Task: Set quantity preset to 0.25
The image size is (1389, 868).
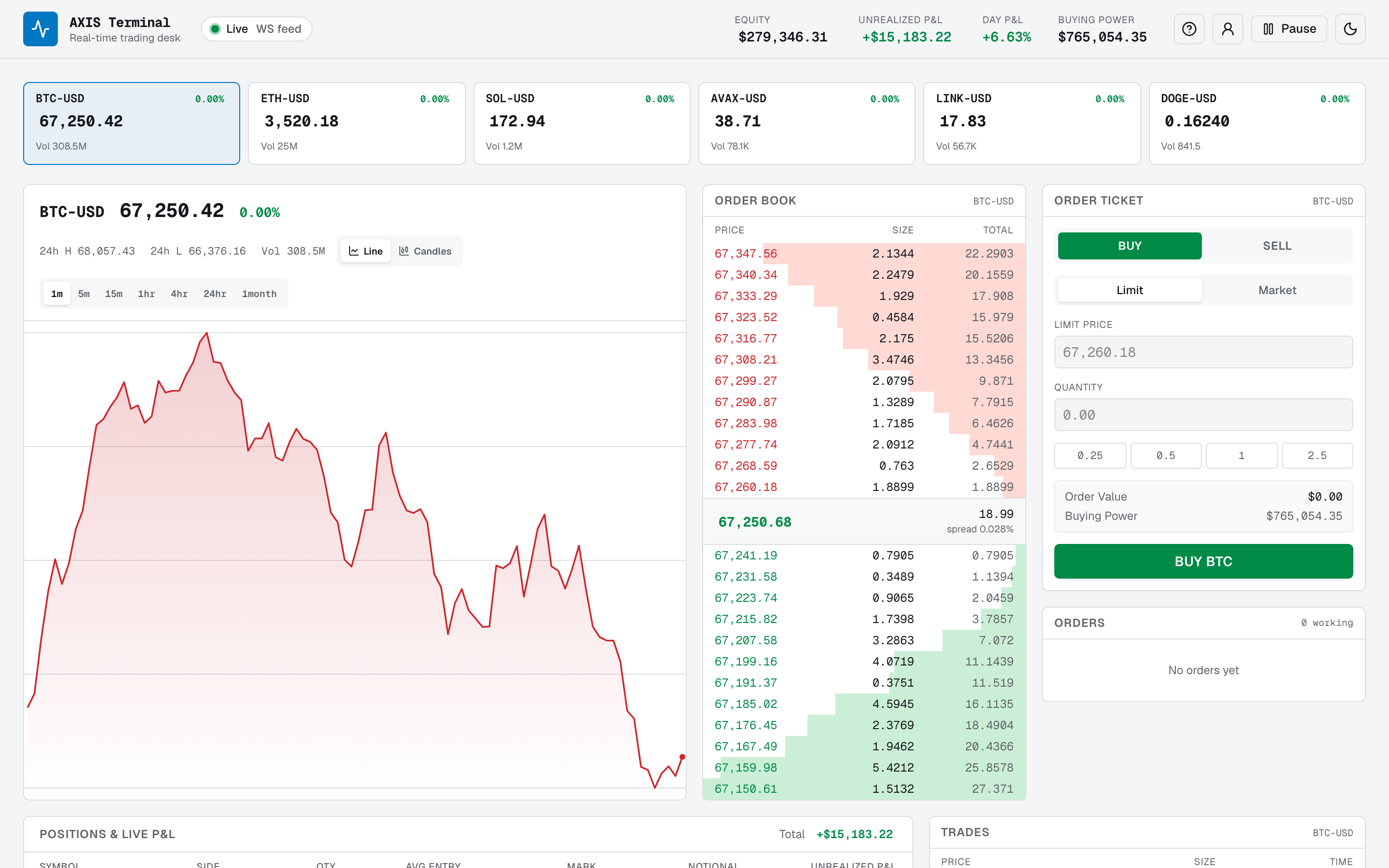Action: point(1090,455)
